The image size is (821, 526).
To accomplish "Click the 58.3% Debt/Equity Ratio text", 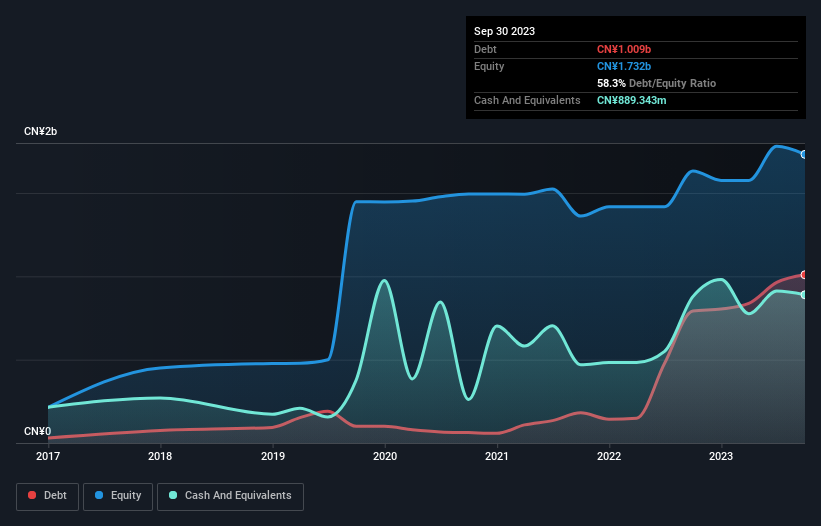I will point(656,83).
